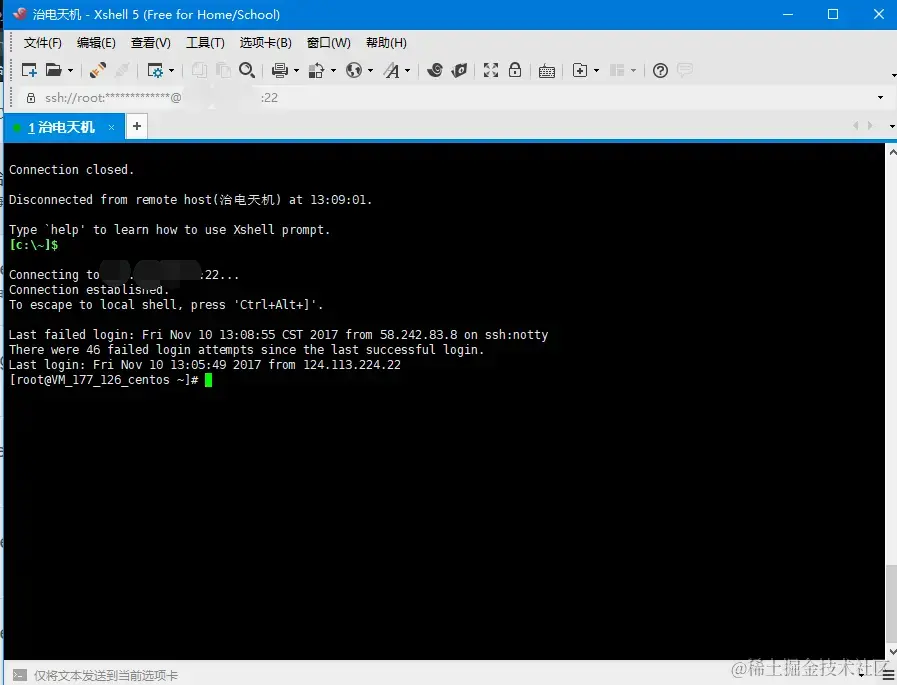Open the 帮助(H) menu

[386, 43]
